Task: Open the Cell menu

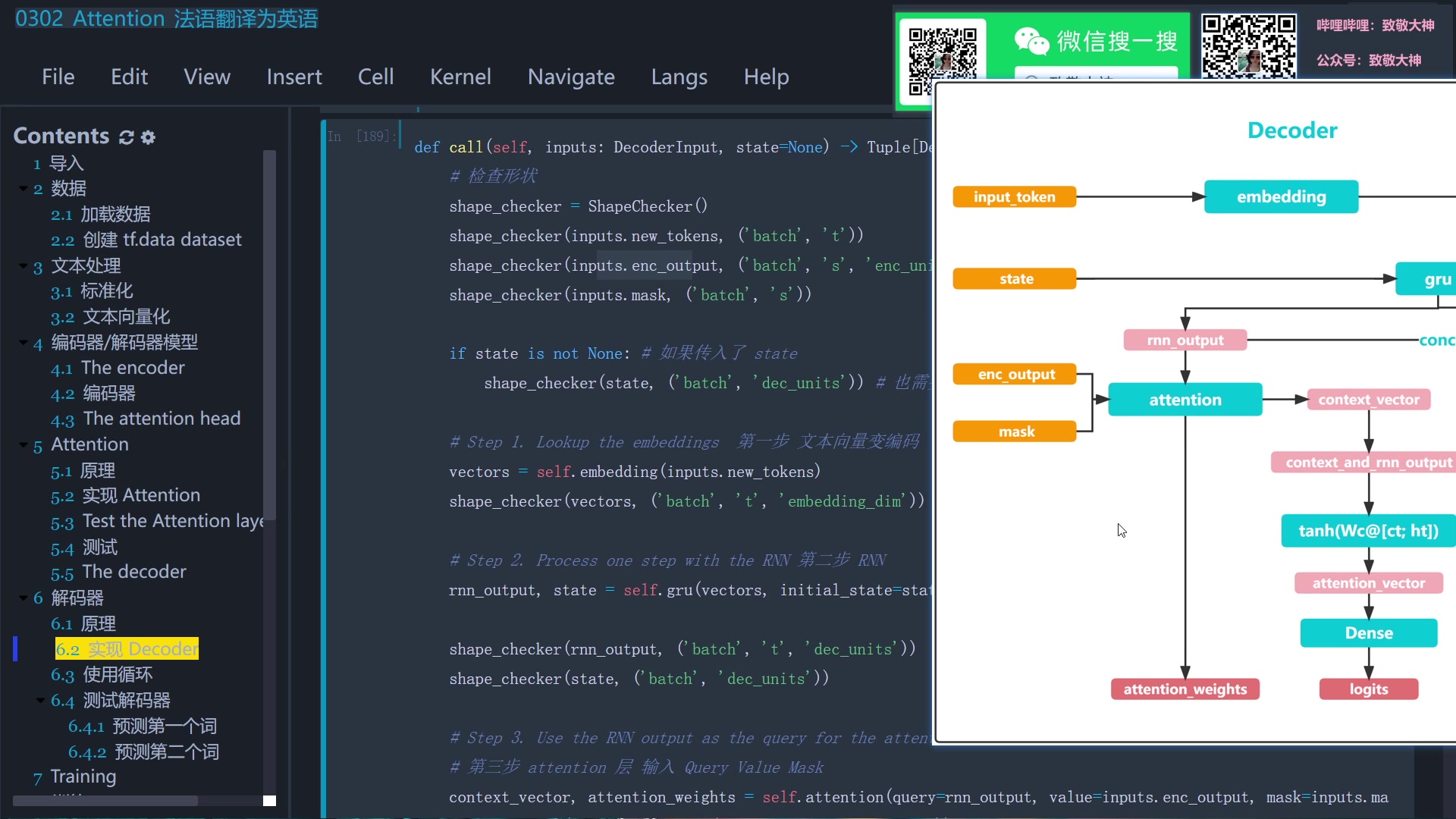Action: (375, 77)
